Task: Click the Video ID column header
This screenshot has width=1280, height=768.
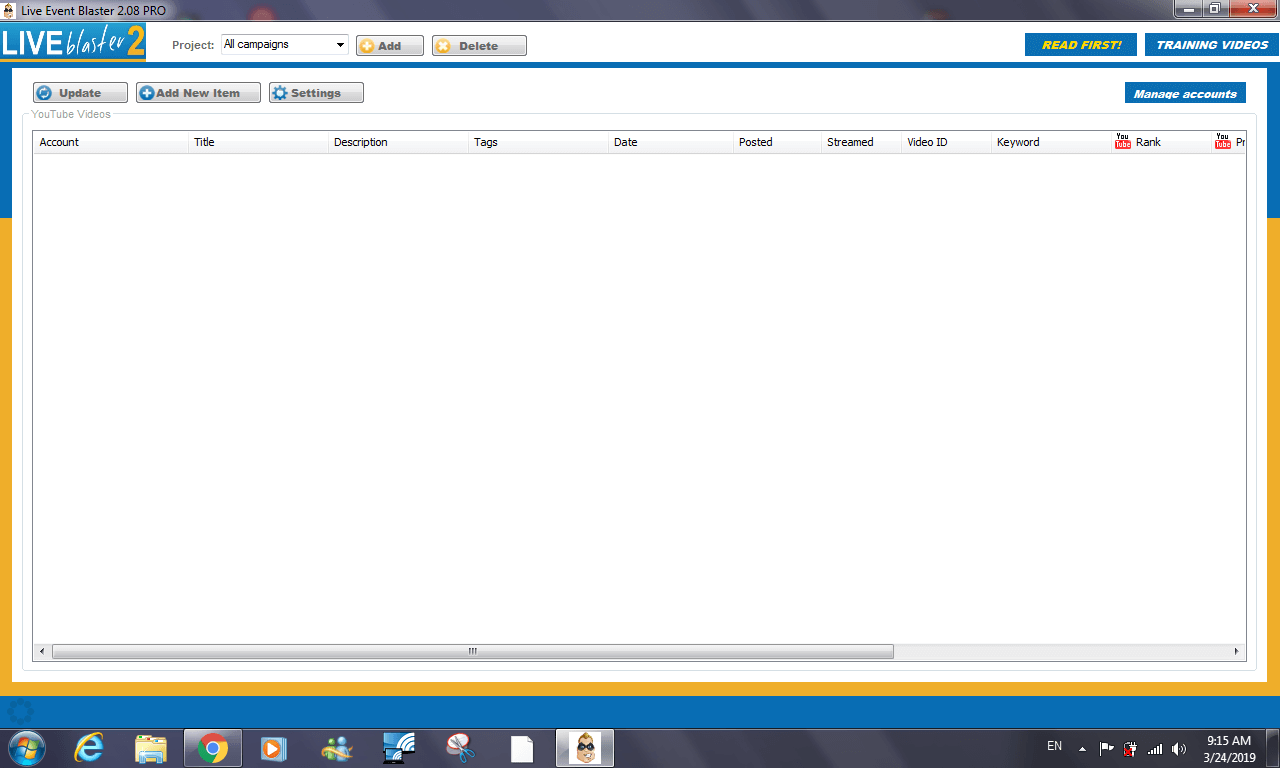Action: [x=947, y=142]
